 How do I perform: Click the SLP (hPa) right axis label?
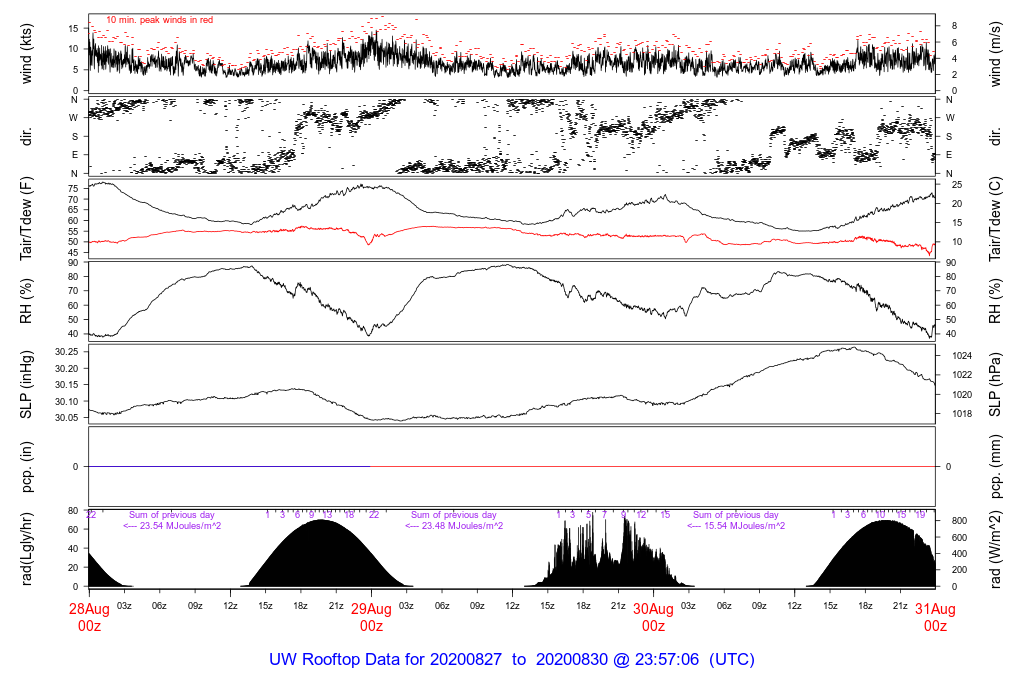pyautogui.click(x=997, y=385)
